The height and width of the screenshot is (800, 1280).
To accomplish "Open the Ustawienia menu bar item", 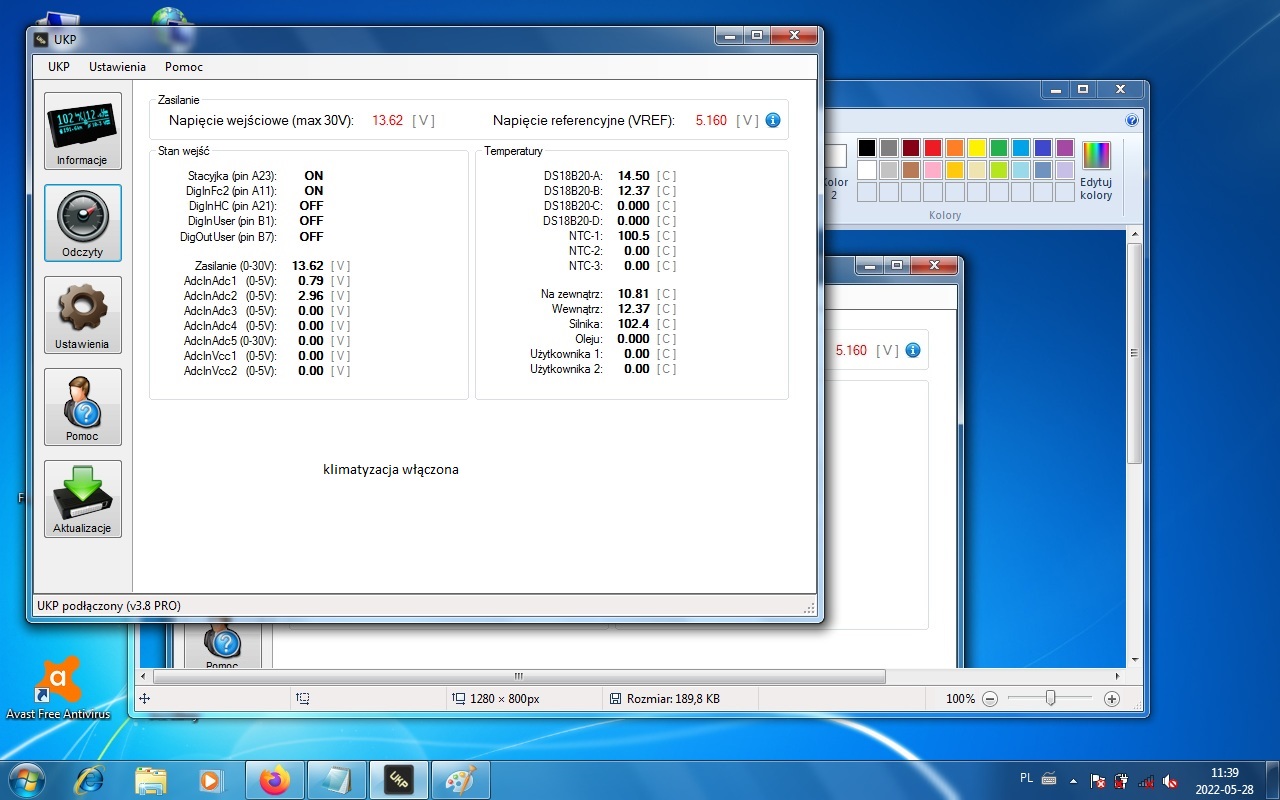I will (x=117, y=67).
